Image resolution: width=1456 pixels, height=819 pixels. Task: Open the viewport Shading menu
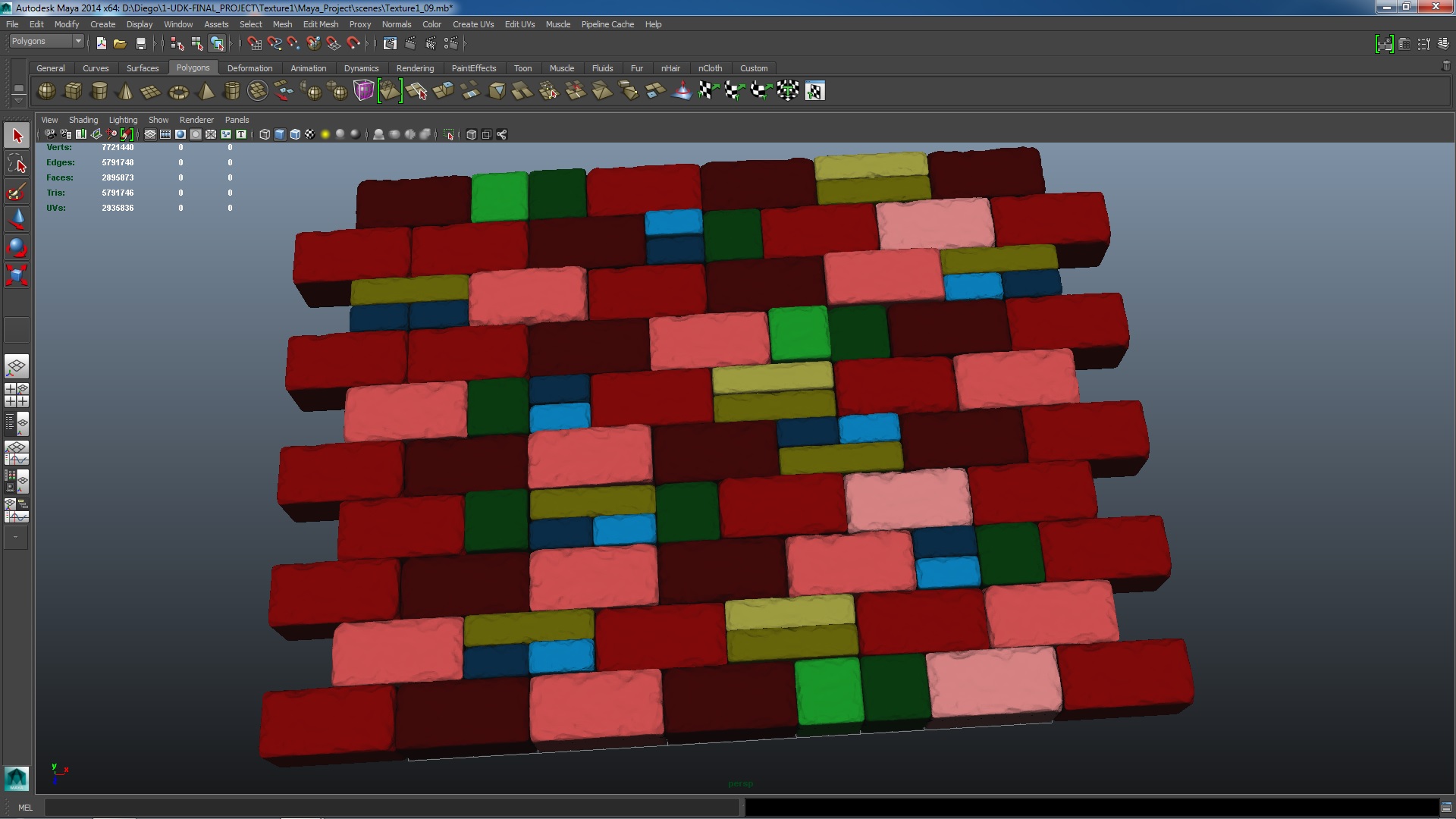(83, 120)
